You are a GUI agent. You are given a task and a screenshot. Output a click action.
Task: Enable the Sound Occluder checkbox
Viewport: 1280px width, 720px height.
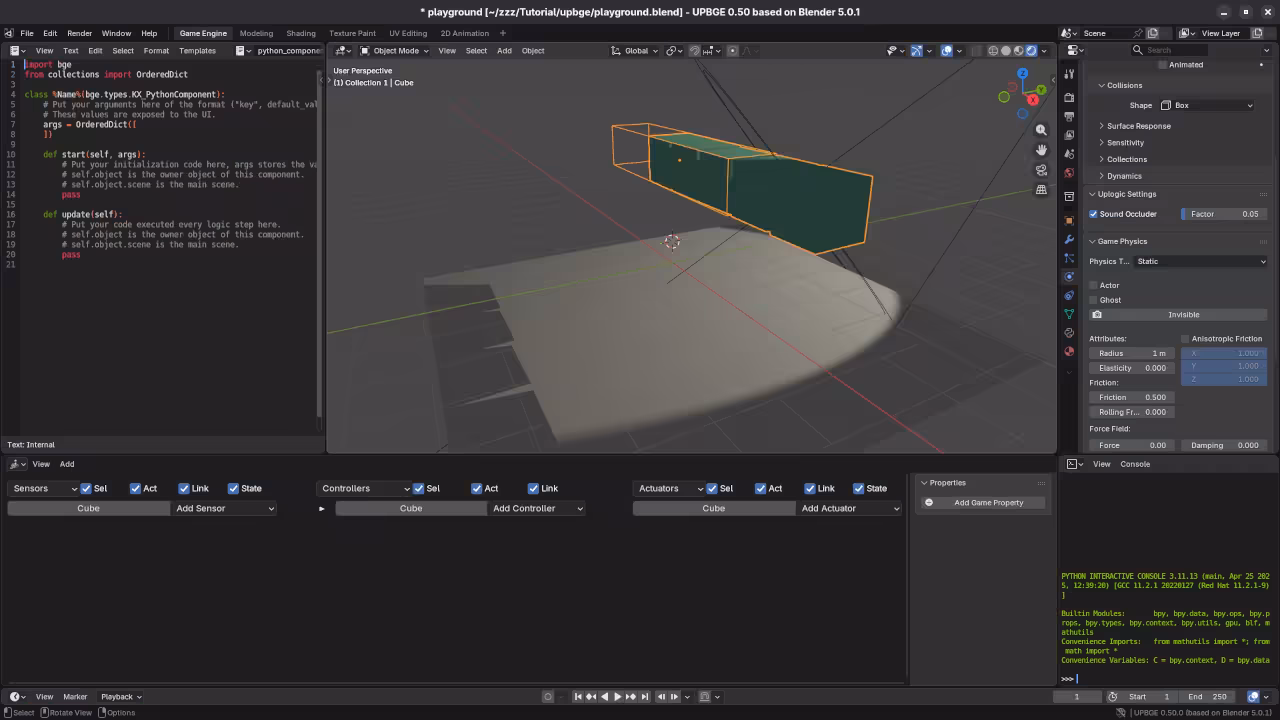(1093, 214)
